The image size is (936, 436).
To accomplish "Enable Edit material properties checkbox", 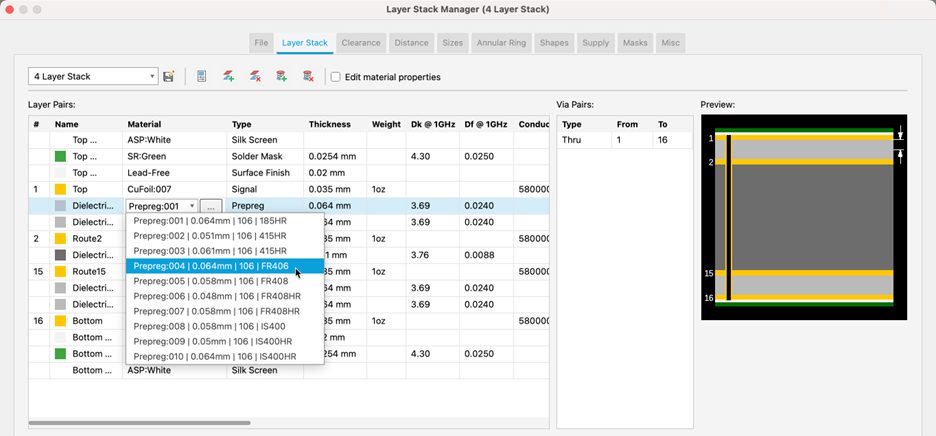I will 336,77.
